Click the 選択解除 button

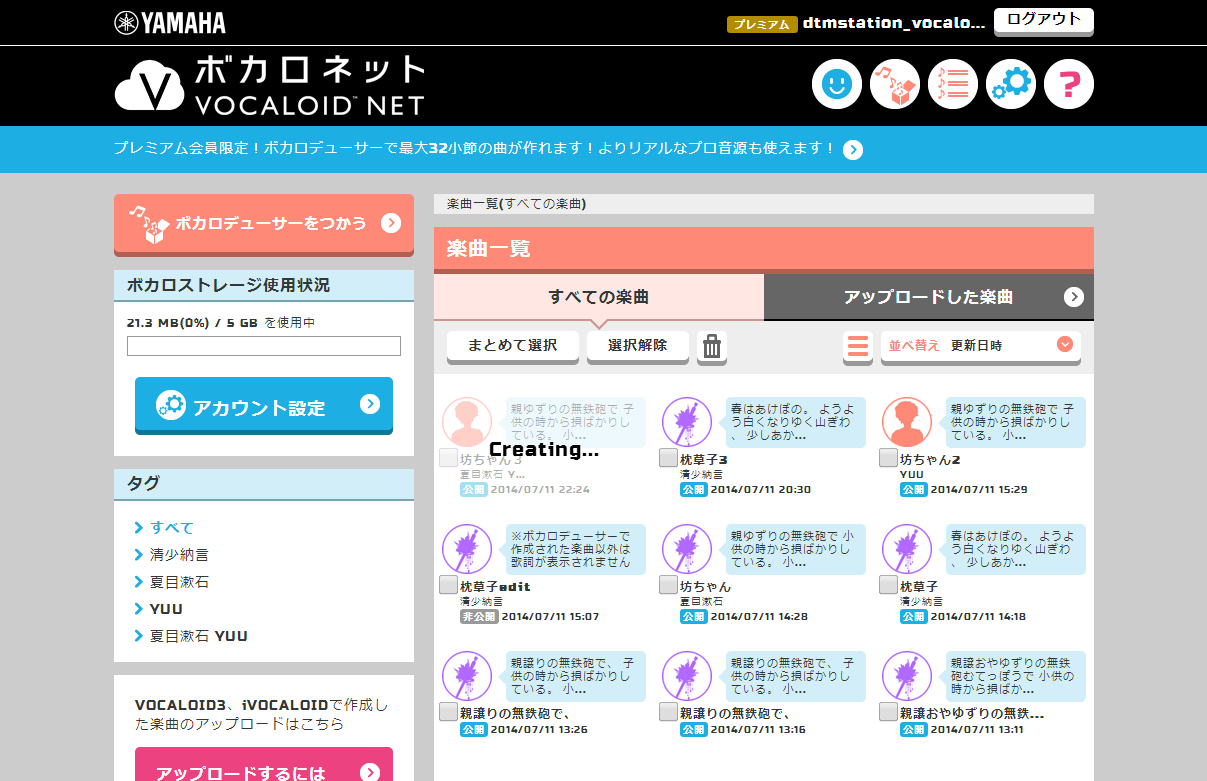click(638, 346)
